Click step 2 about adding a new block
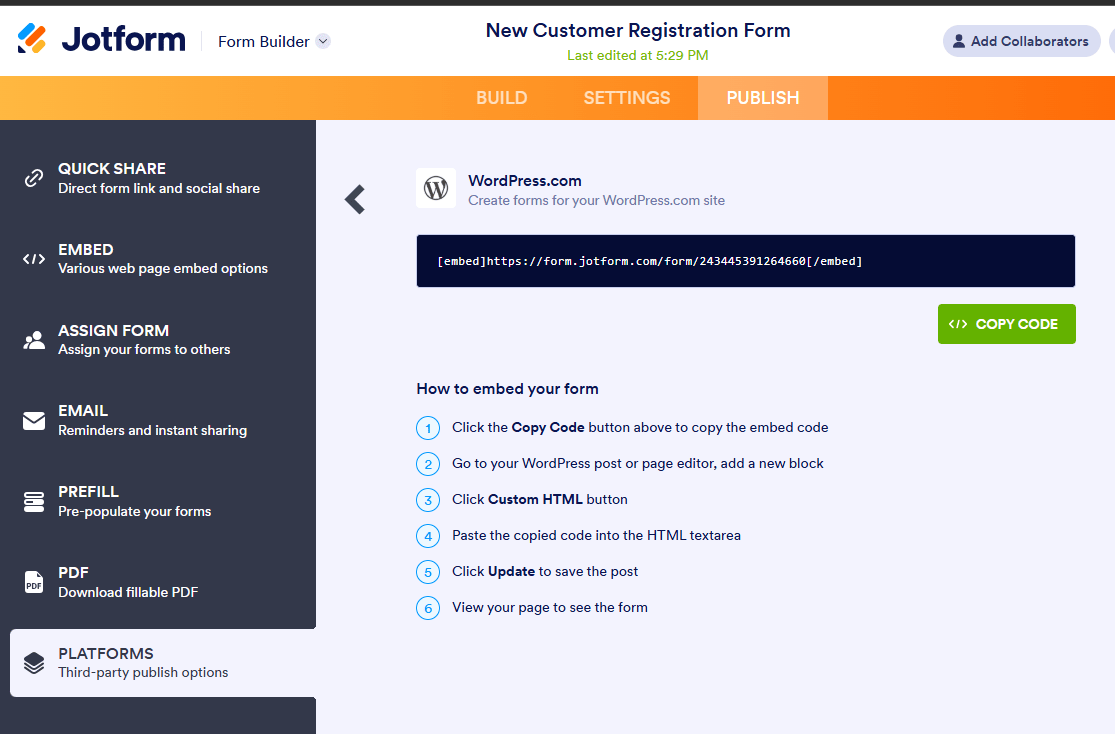The width and height of the screenshot is (1115, 734). pos(638,464)
